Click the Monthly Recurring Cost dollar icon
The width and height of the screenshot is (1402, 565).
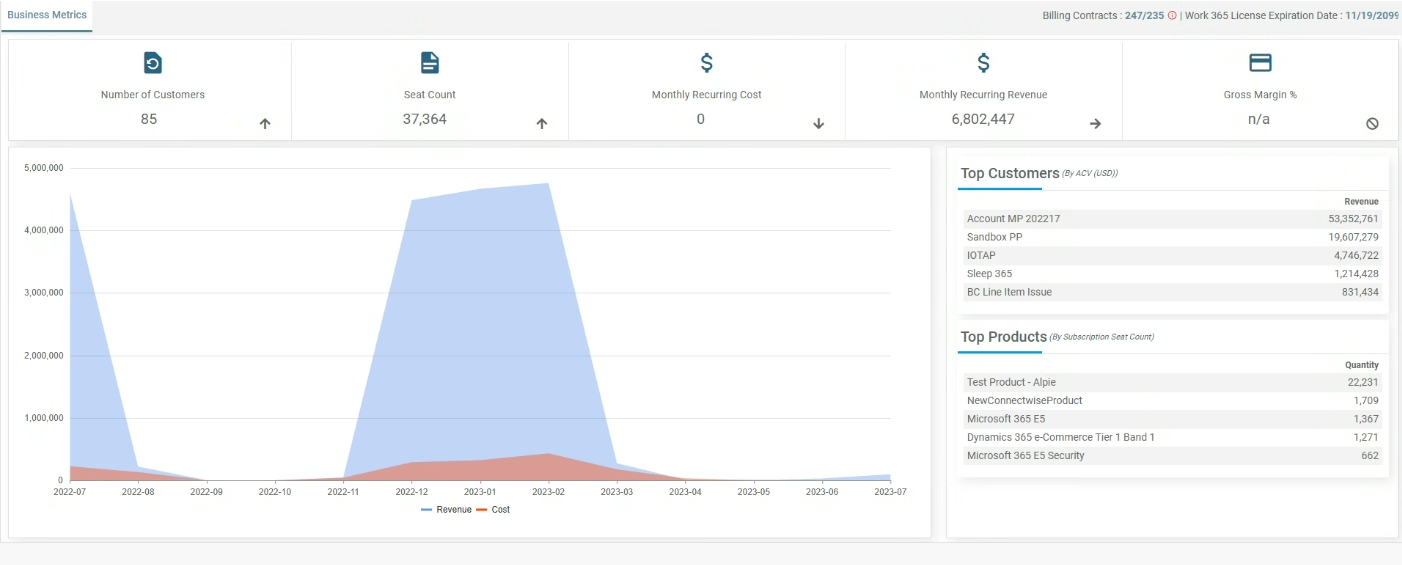click(706, 63)
